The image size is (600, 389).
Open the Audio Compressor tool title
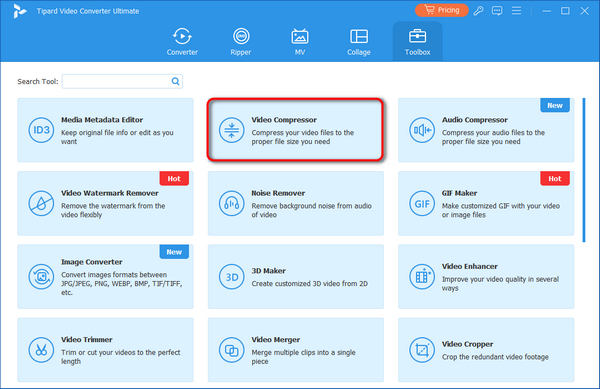pyautogui.click(x=474, y=120)
